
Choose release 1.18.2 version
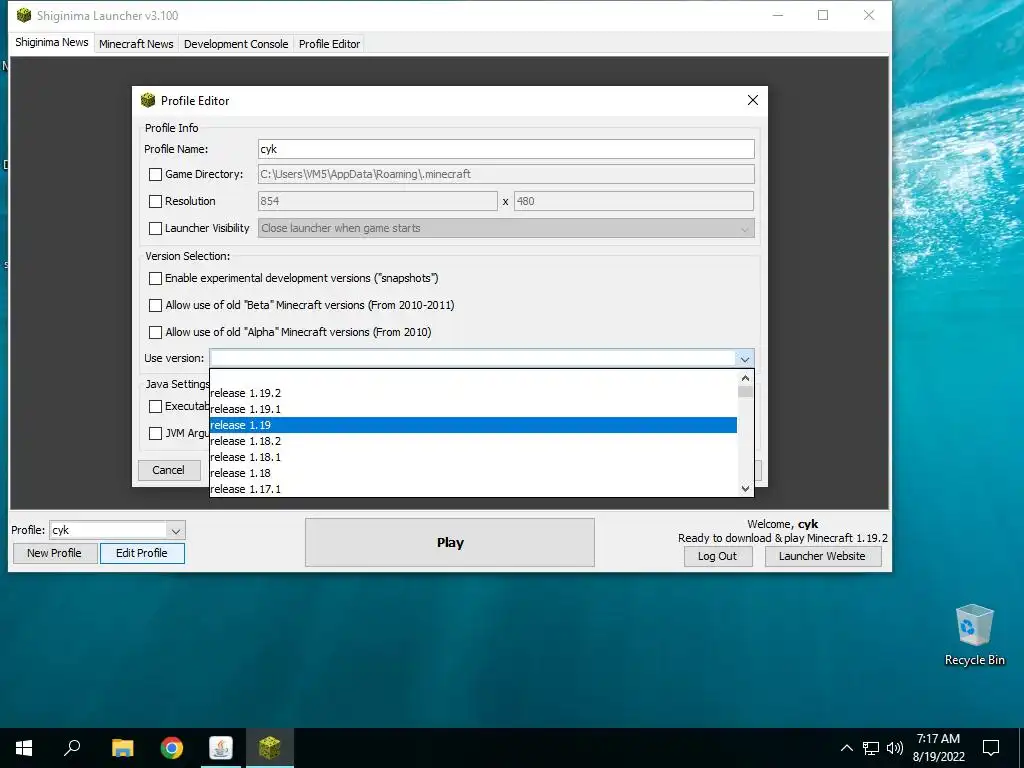pyautogui.click(x=473, y=441)
